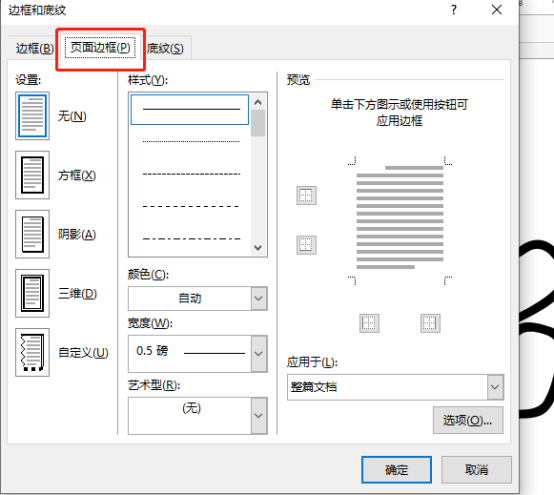Click the 无(N) setting label
Screen dimensions: 554x495
coord(72,116)
